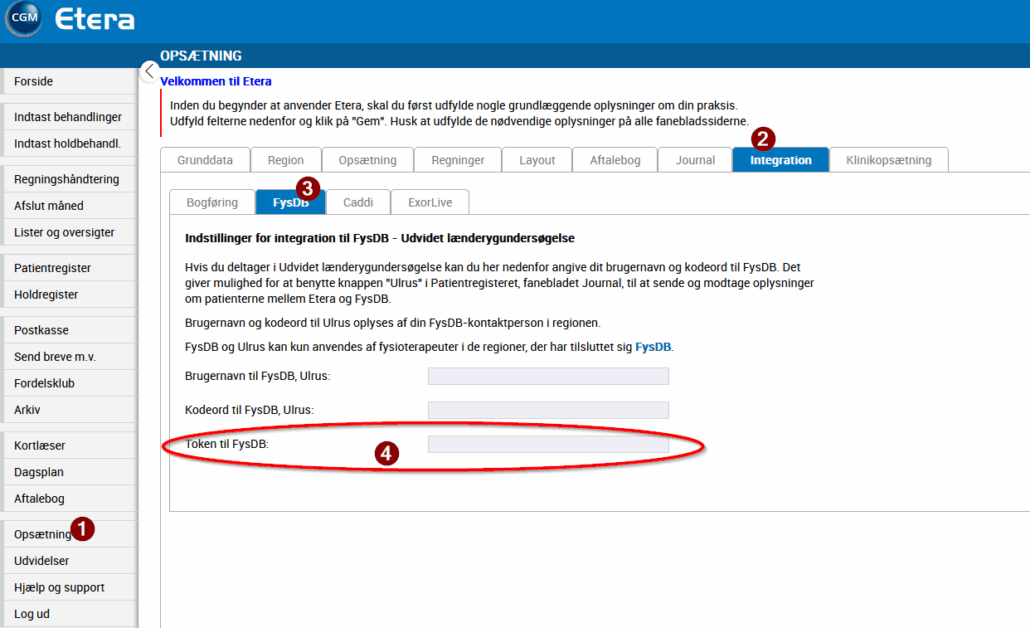Select Send breve m.v.

68,357
